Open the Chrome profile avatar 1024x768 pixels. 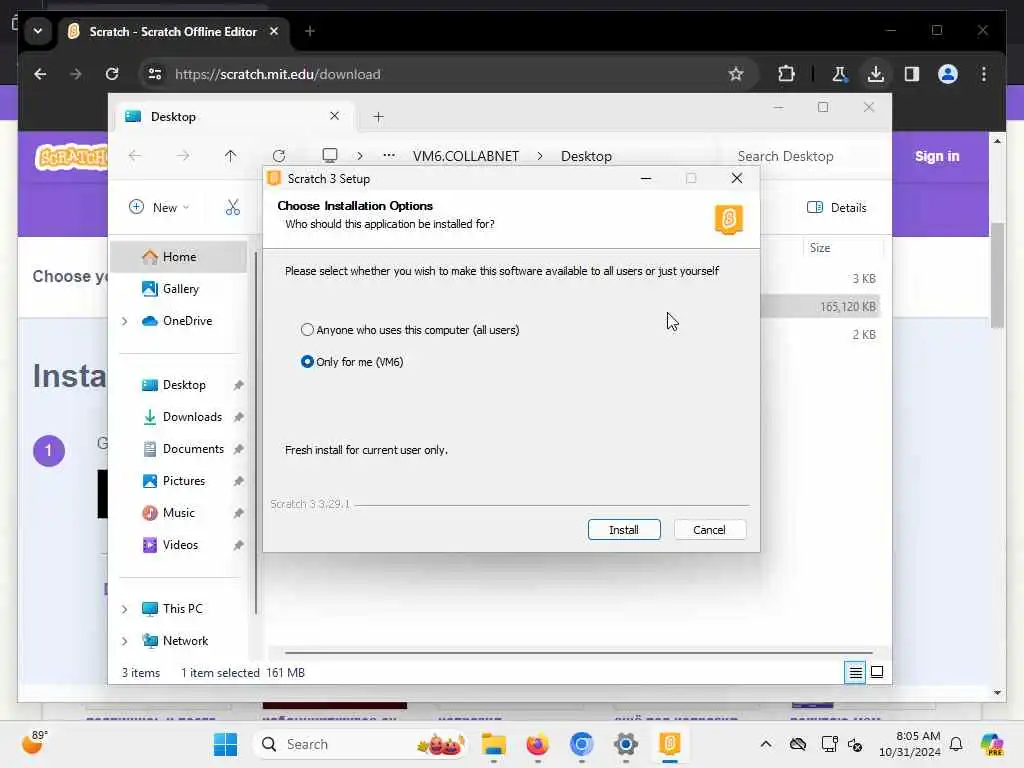coord(948,74)
